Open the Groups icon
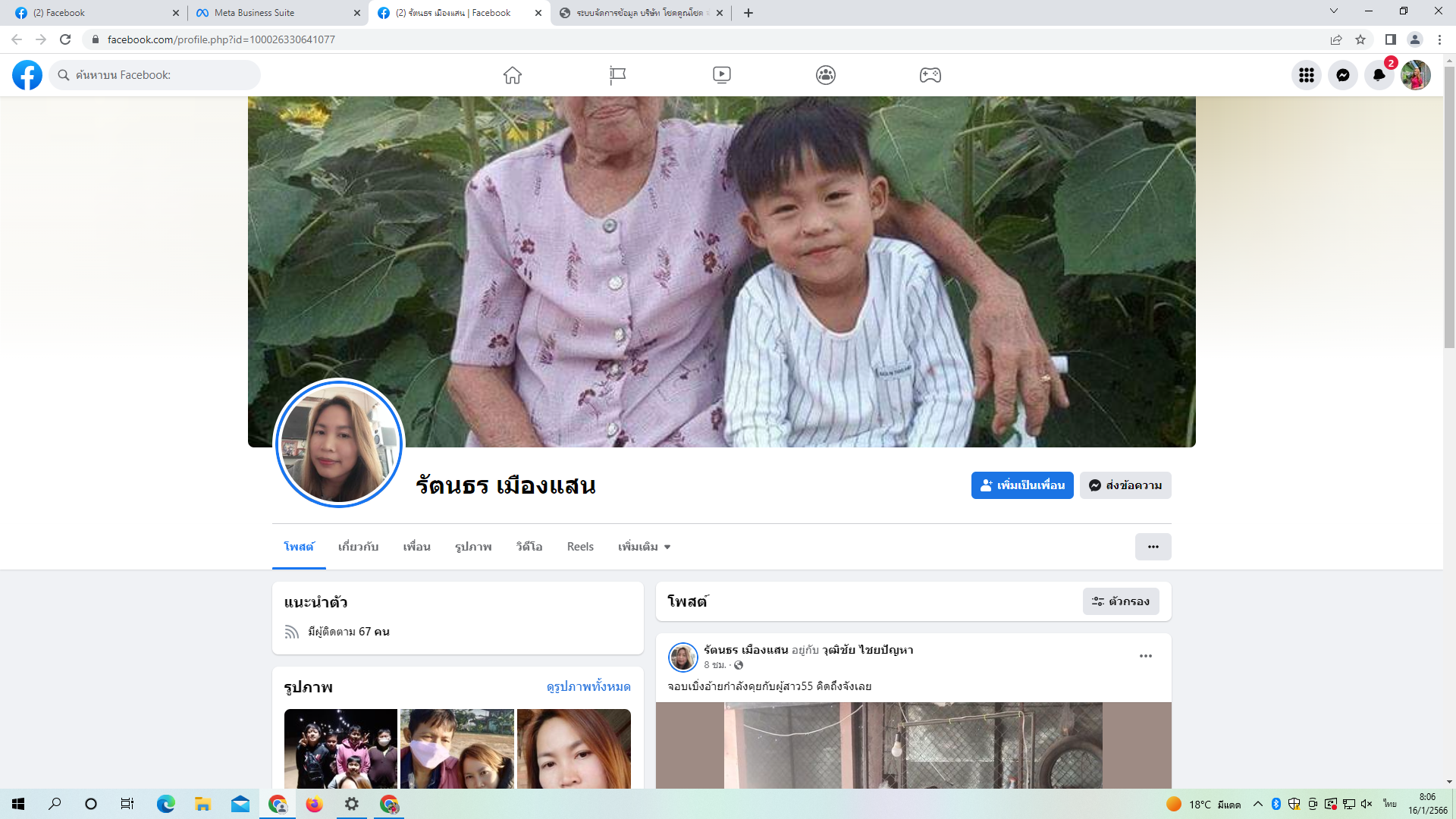The width and height of the screenshot is (1456, 819). (x=826, y=75)
